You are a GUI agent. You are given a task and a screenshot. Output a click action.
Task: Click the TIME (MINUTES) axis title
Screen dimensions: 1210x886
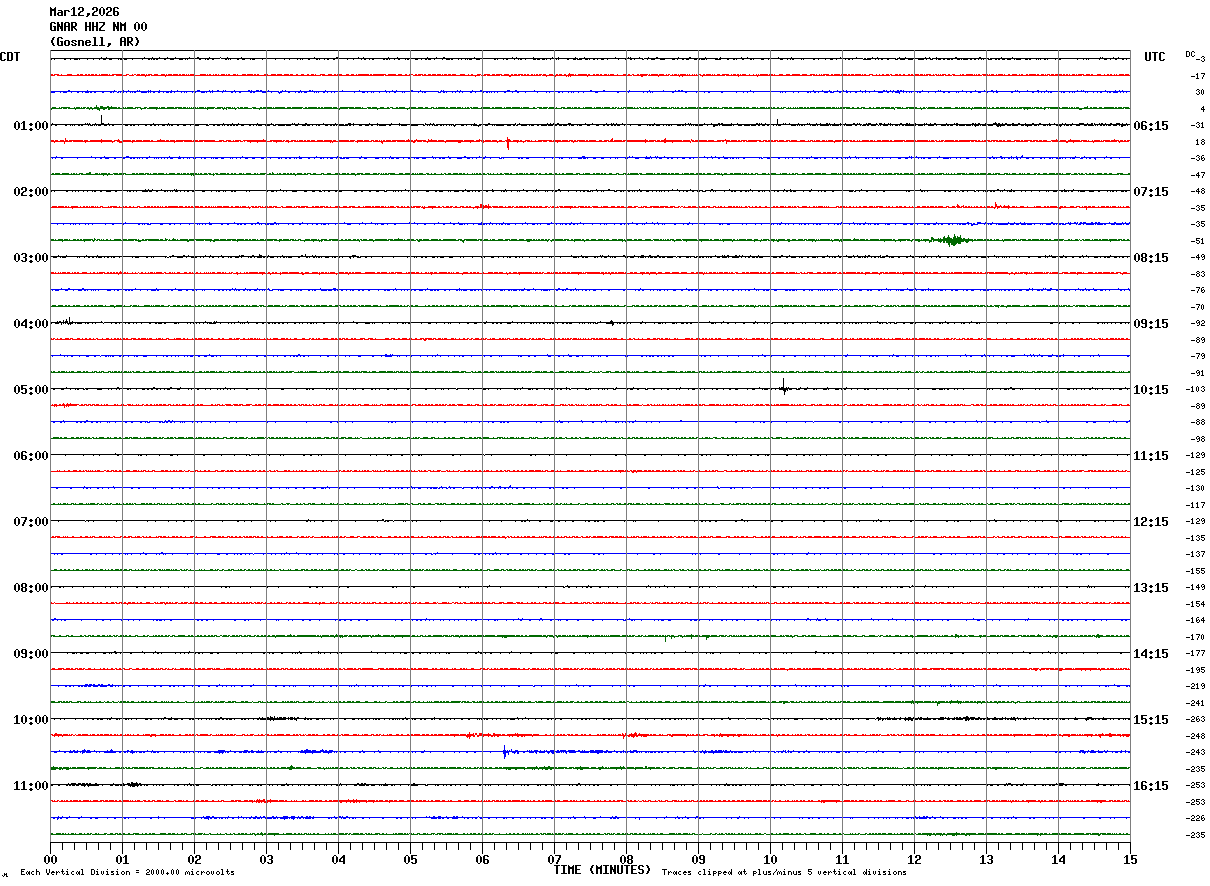coord(602,870)
